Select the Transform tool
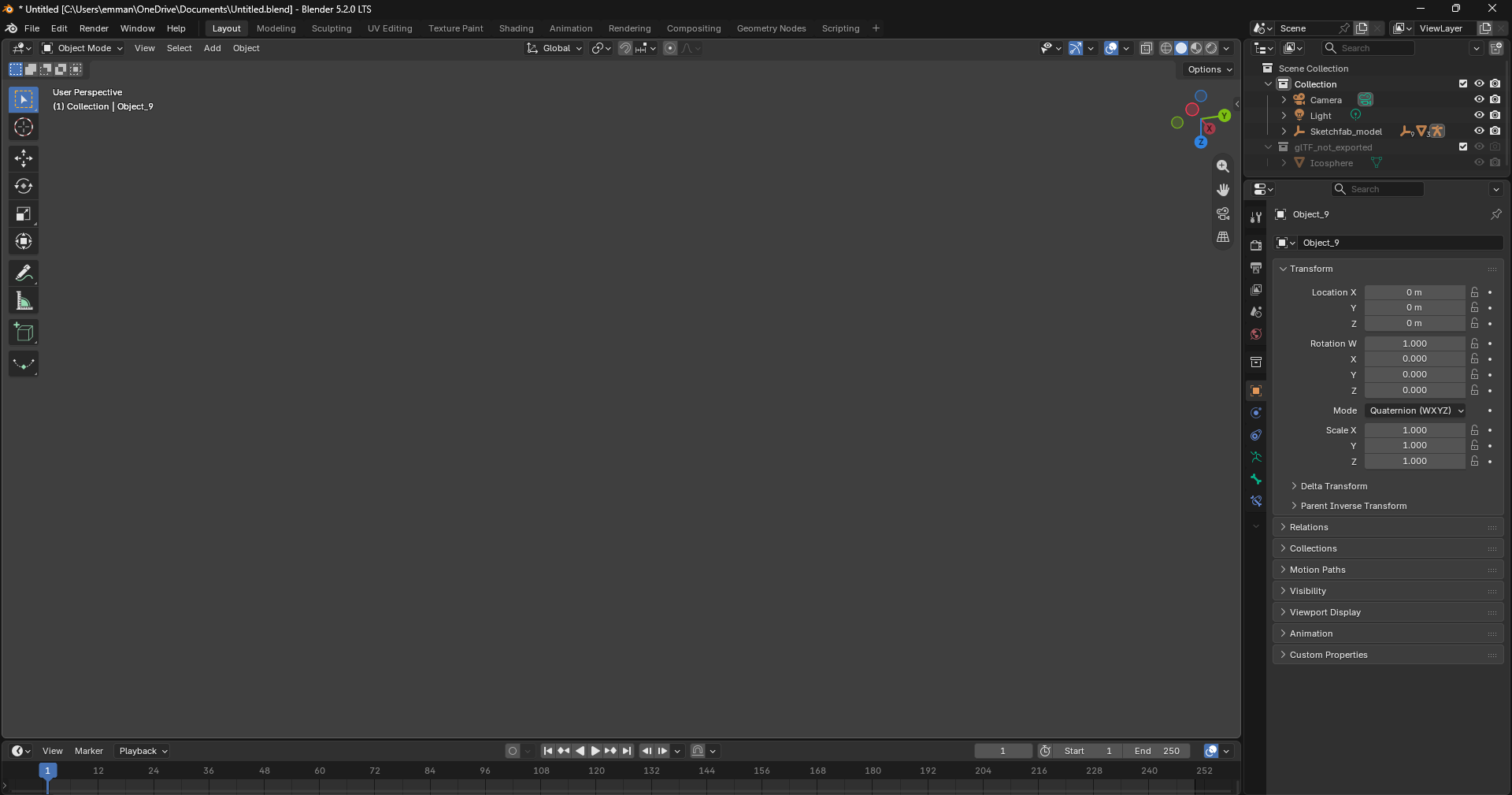 [24, 241]
